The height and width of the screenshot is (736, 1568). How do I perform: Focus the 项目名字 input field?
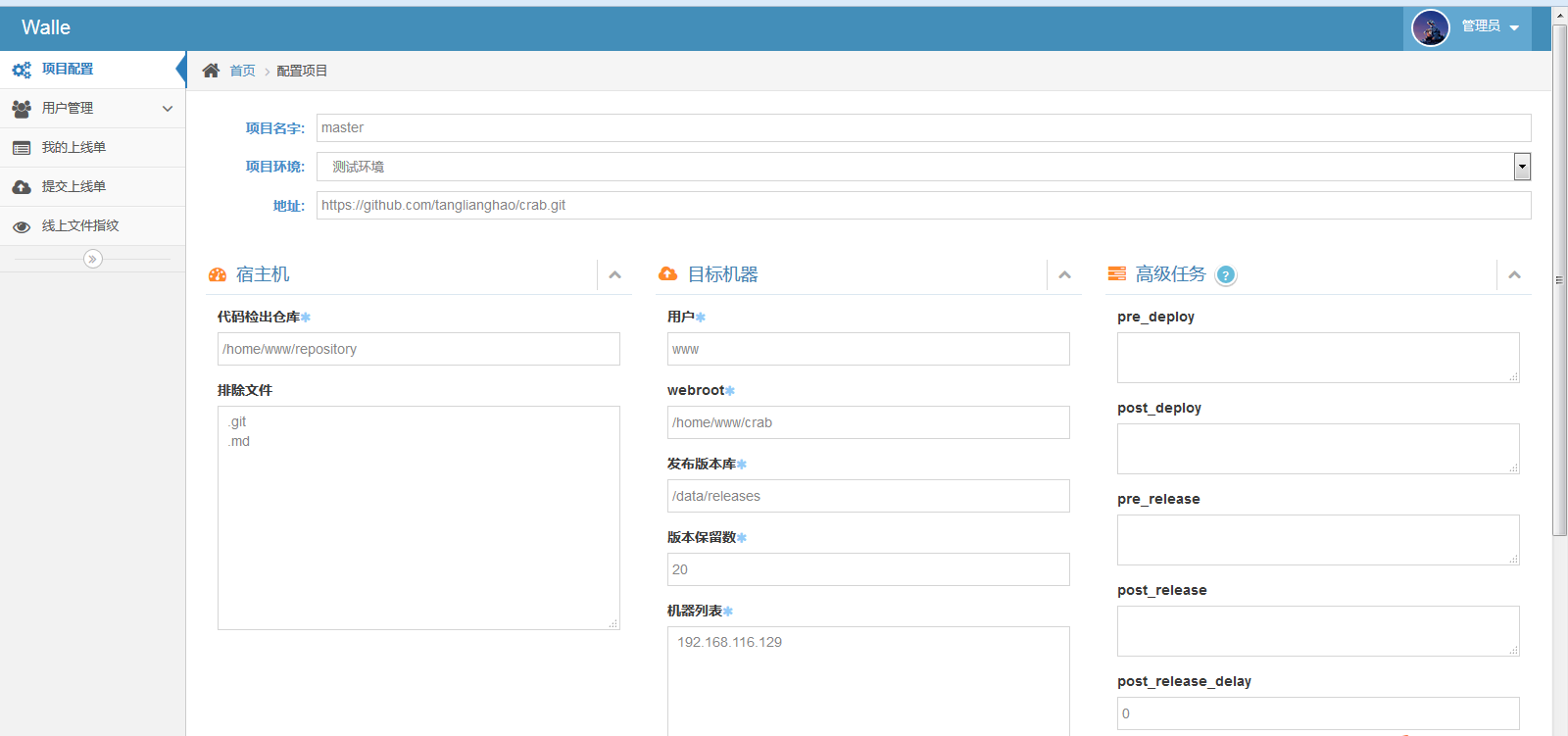(x=922, y=128)
